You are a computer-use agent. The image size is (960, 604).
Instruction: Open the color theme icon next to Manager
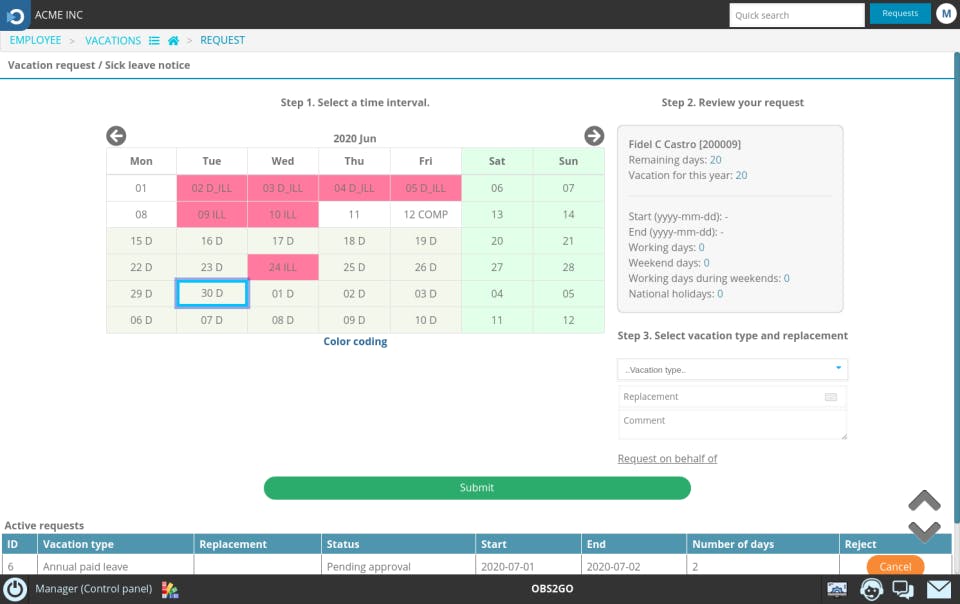[170, 589]
